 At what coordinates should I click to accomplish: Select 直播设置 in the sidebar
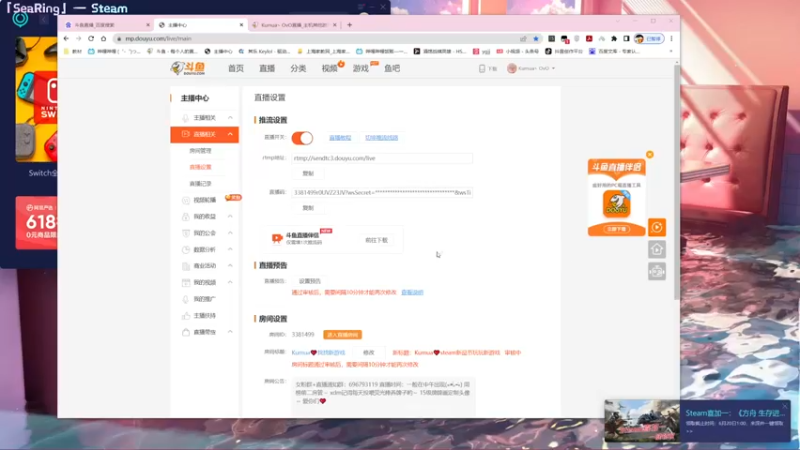coord(201,167)
